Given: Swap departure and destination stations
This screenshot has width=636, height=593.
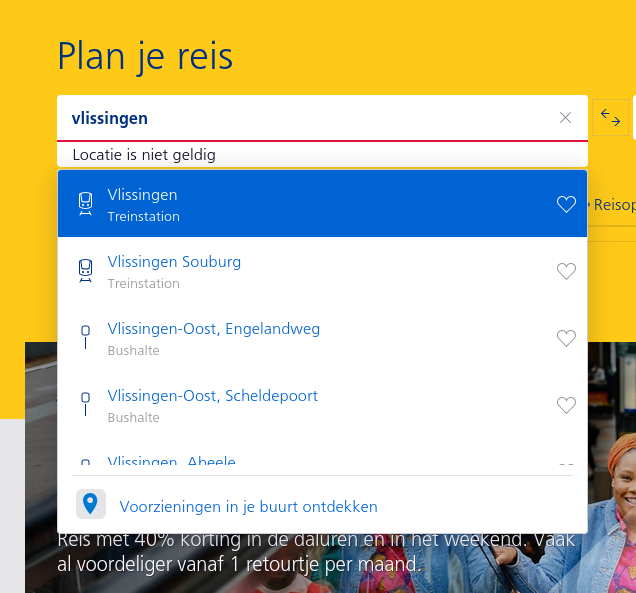Looking at the screenshot, I should [610, 118].
